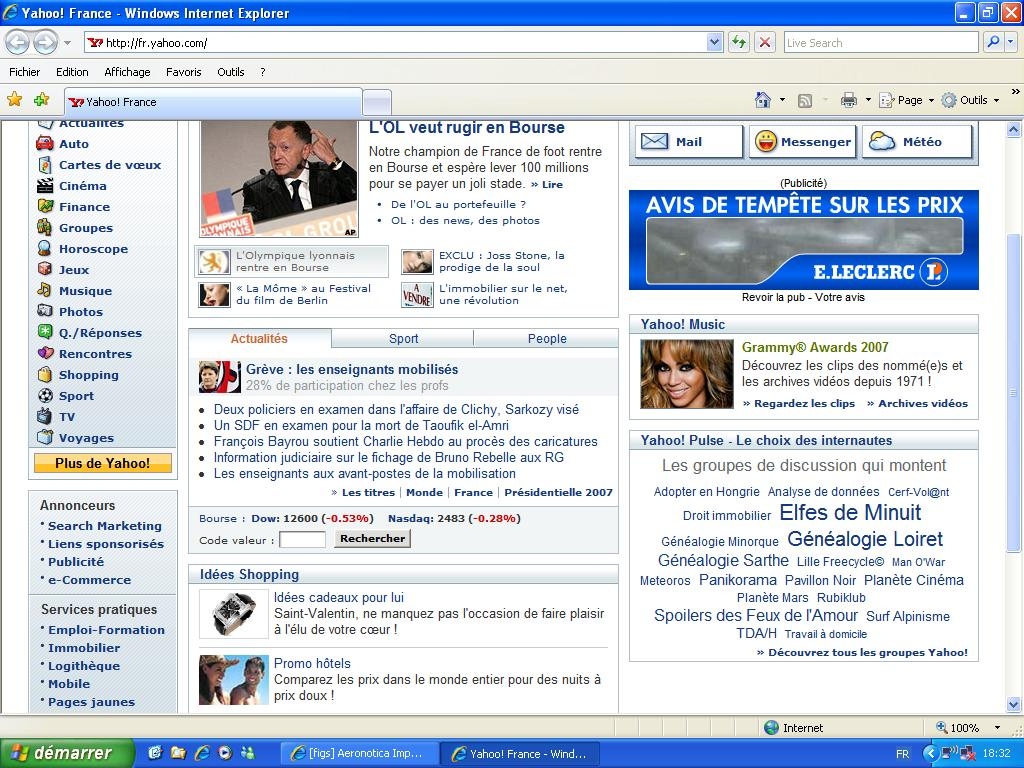Open recent pages dropdown next to Forward

pos(67,43)
